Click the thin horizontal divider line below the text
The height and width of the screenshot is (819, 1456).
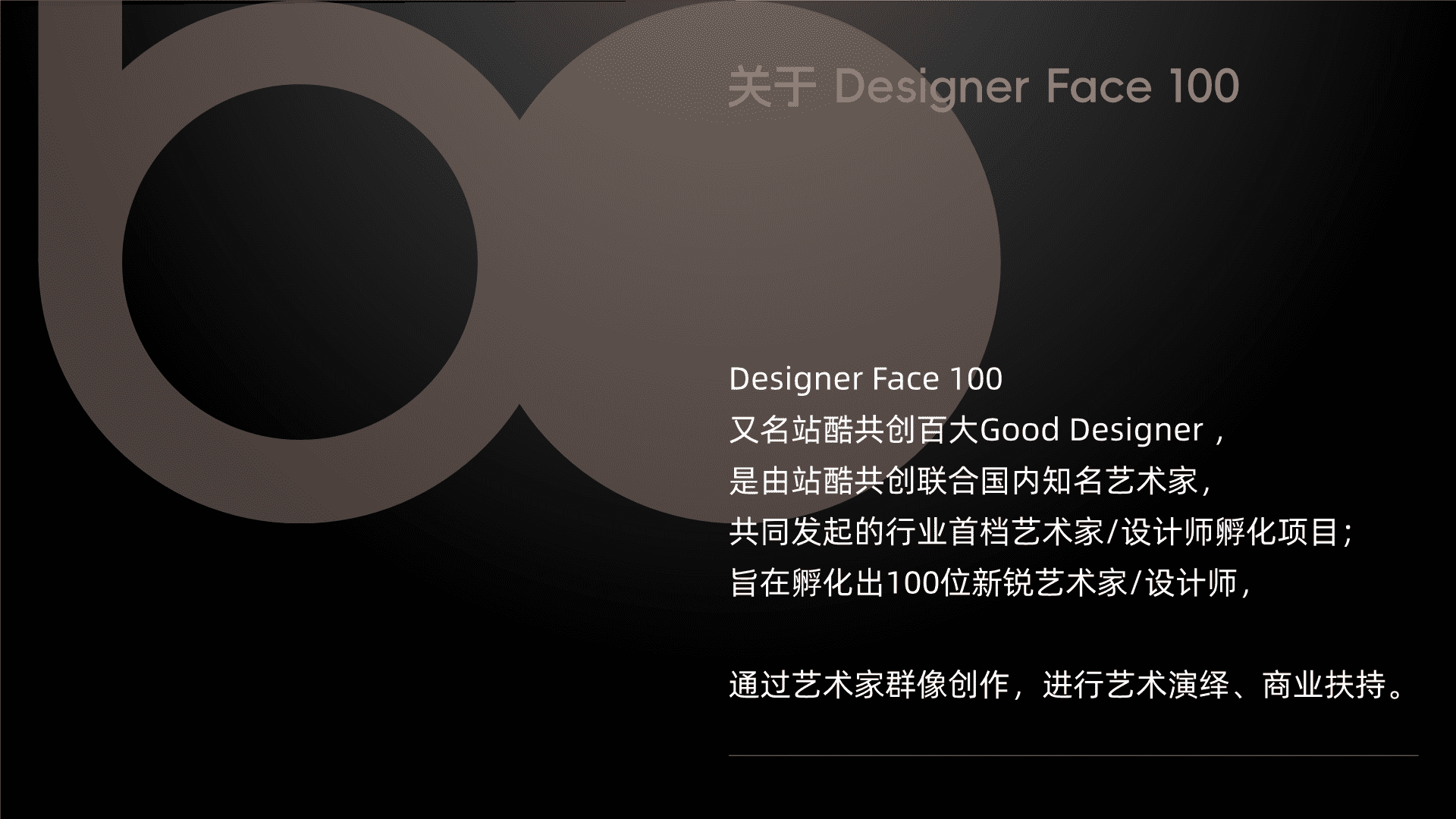(x=1073, y=755)
